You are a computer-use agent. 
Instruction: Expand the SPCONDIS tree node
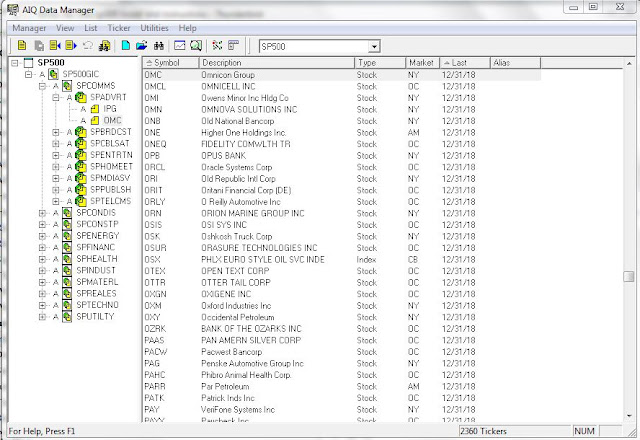click(42, 213)
